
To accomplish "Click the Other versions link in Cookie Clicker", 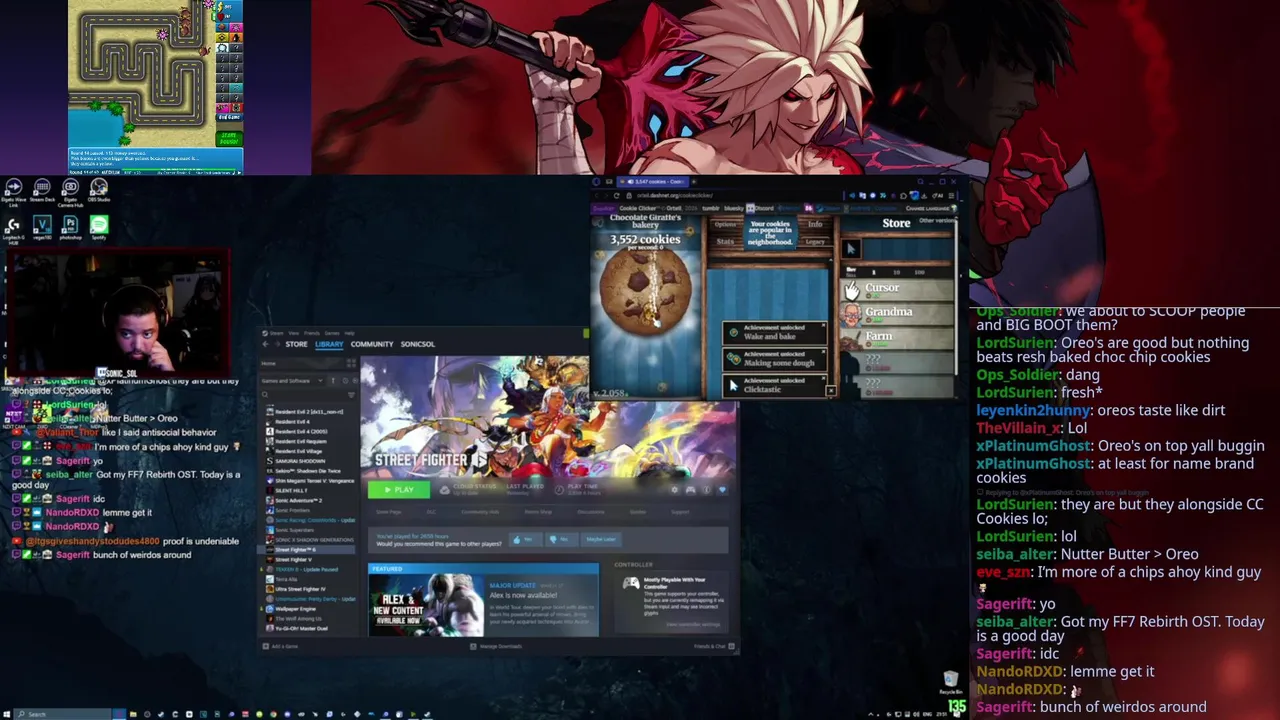I will (x=937, y=220).
